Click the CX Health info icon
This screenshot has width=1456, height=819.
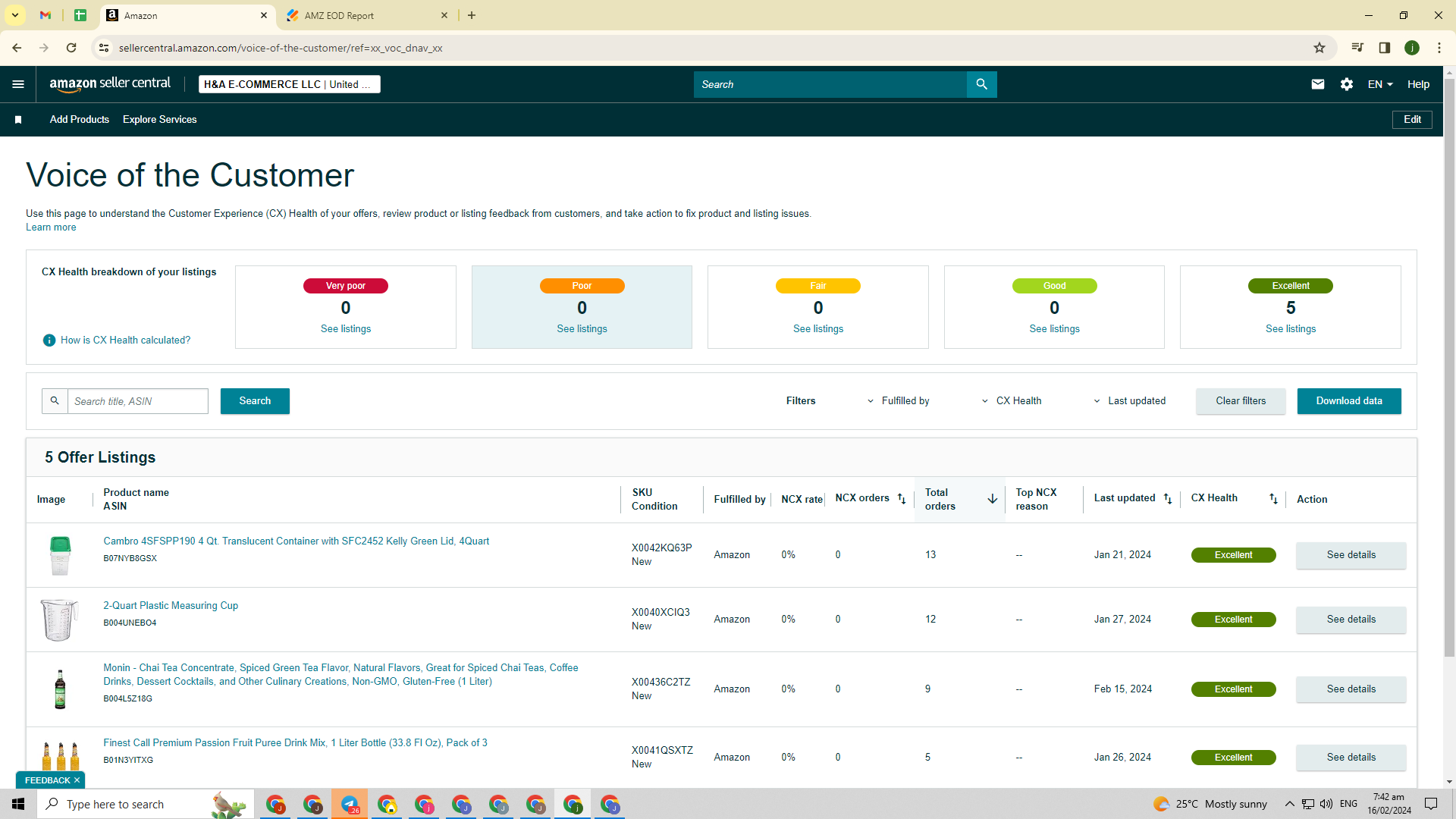[49, 340]
